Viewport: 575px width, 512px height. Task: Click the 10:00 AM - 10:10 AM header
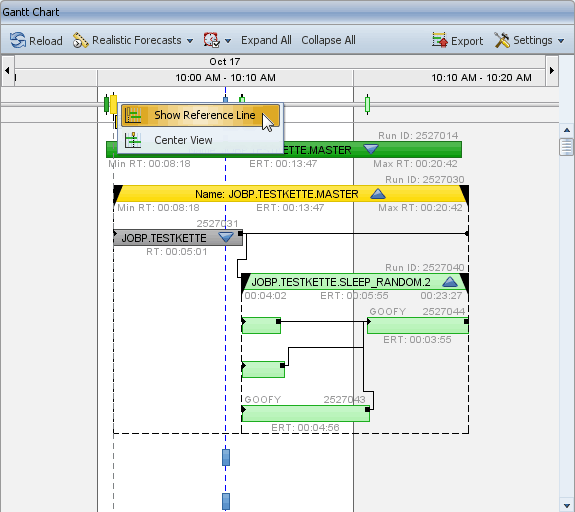[x=226, y=78]
